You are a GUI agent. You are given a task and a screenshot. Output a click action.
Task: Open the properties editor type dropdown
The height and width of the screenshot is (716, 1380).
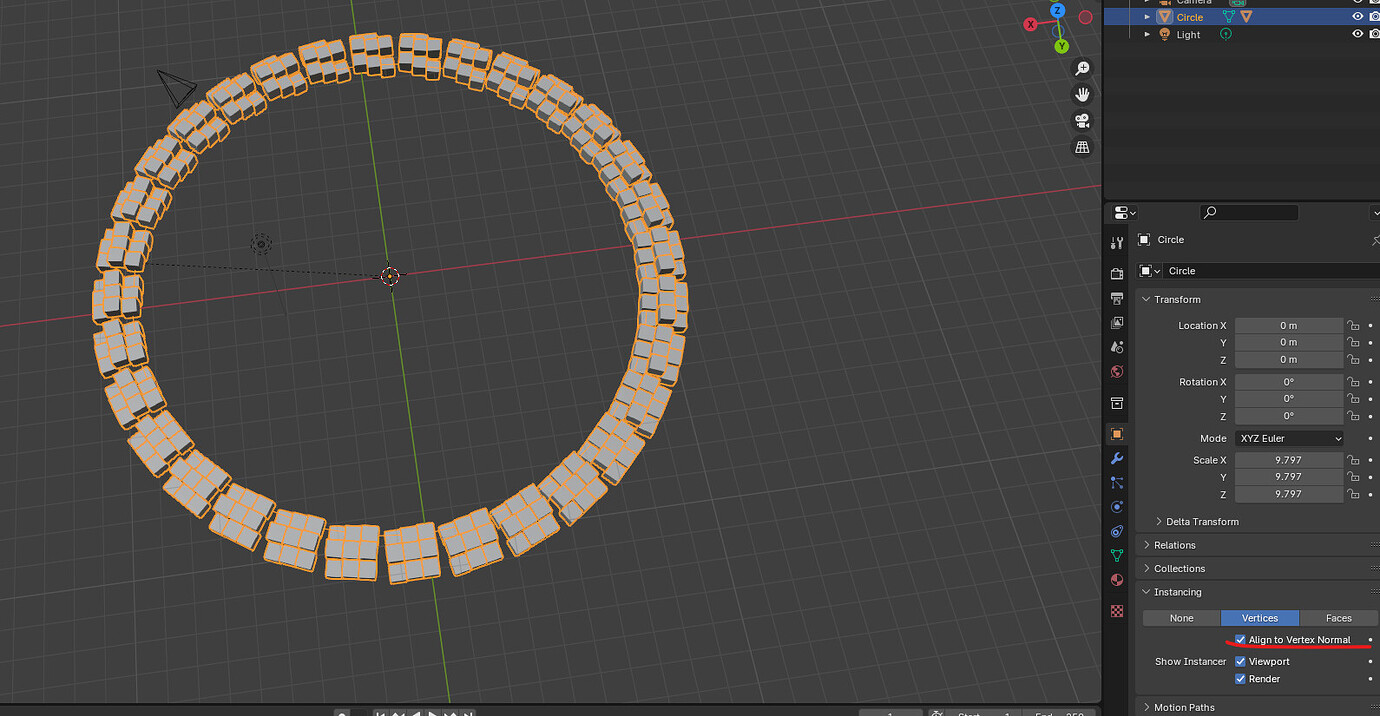pyautogui.click(x=1125, y=213)
